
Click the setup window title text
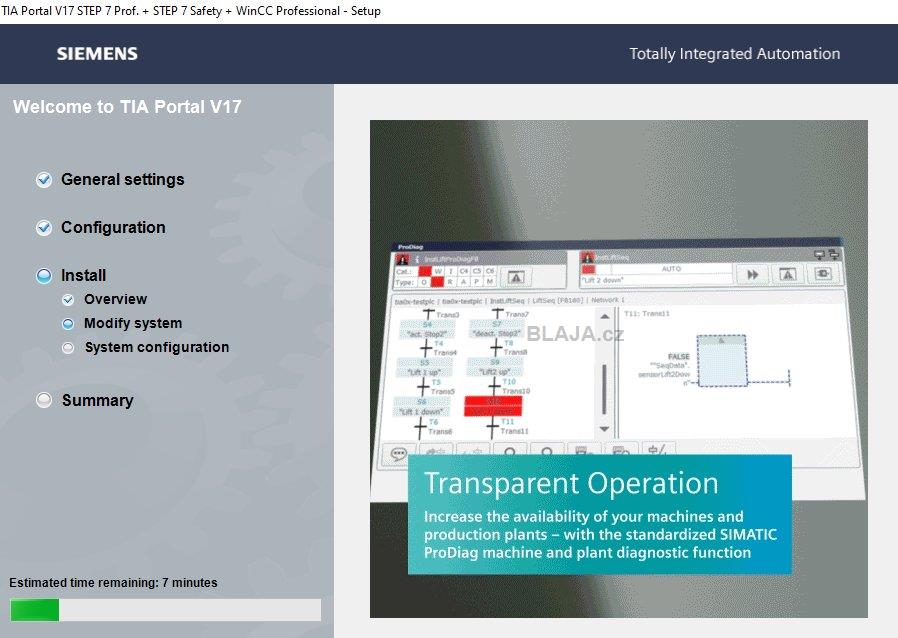point(191,11)
